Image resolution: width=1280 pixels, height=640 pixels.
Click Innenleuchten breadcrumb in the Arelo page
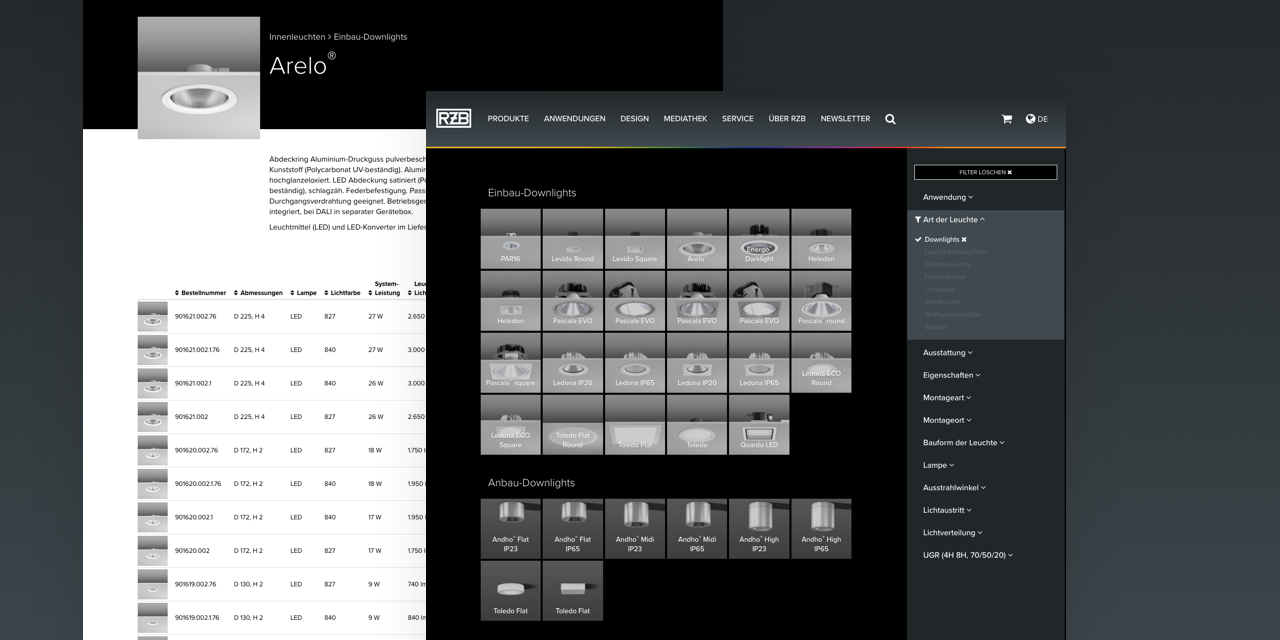[296, 37]
